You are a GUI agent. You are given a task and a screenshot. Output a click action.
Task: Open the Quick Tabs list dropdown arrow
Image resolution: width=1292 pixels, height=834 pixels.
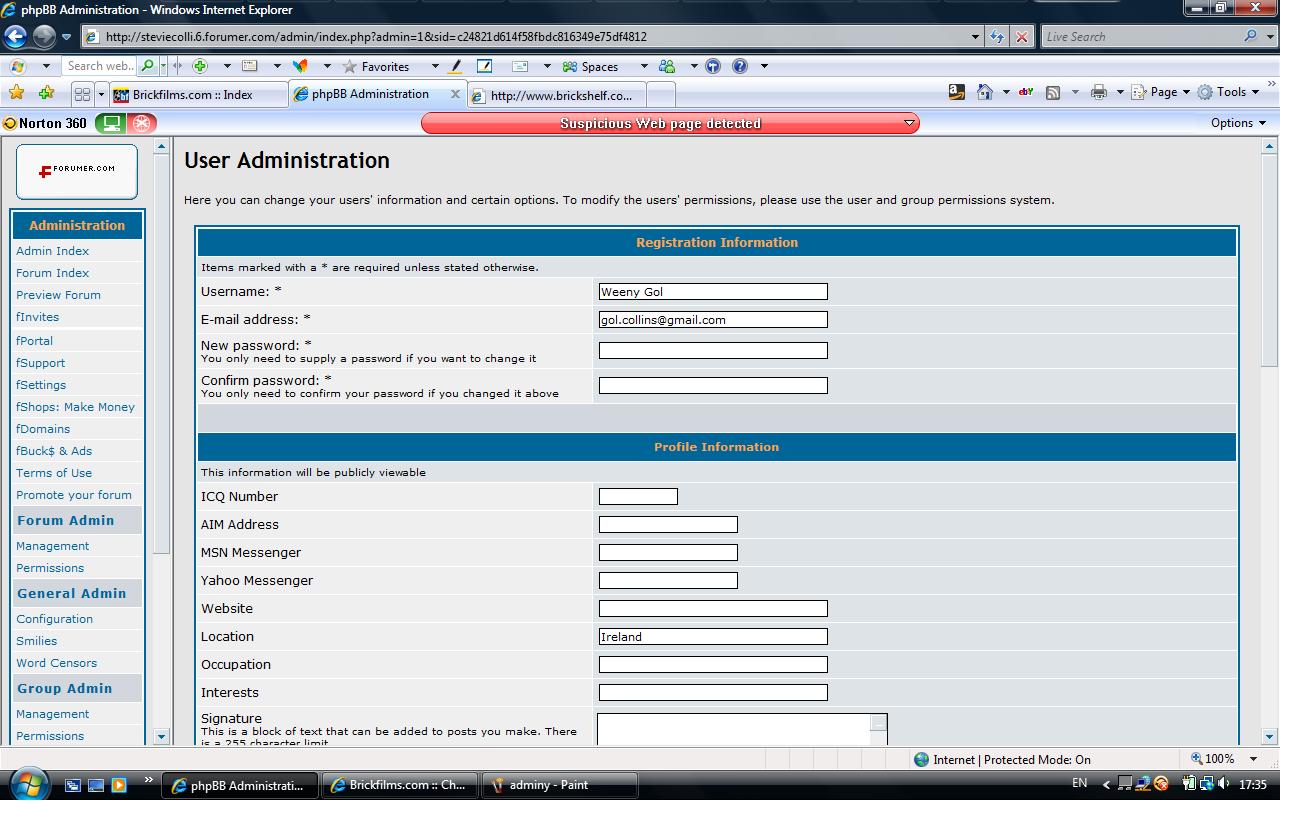click(101, 94)
